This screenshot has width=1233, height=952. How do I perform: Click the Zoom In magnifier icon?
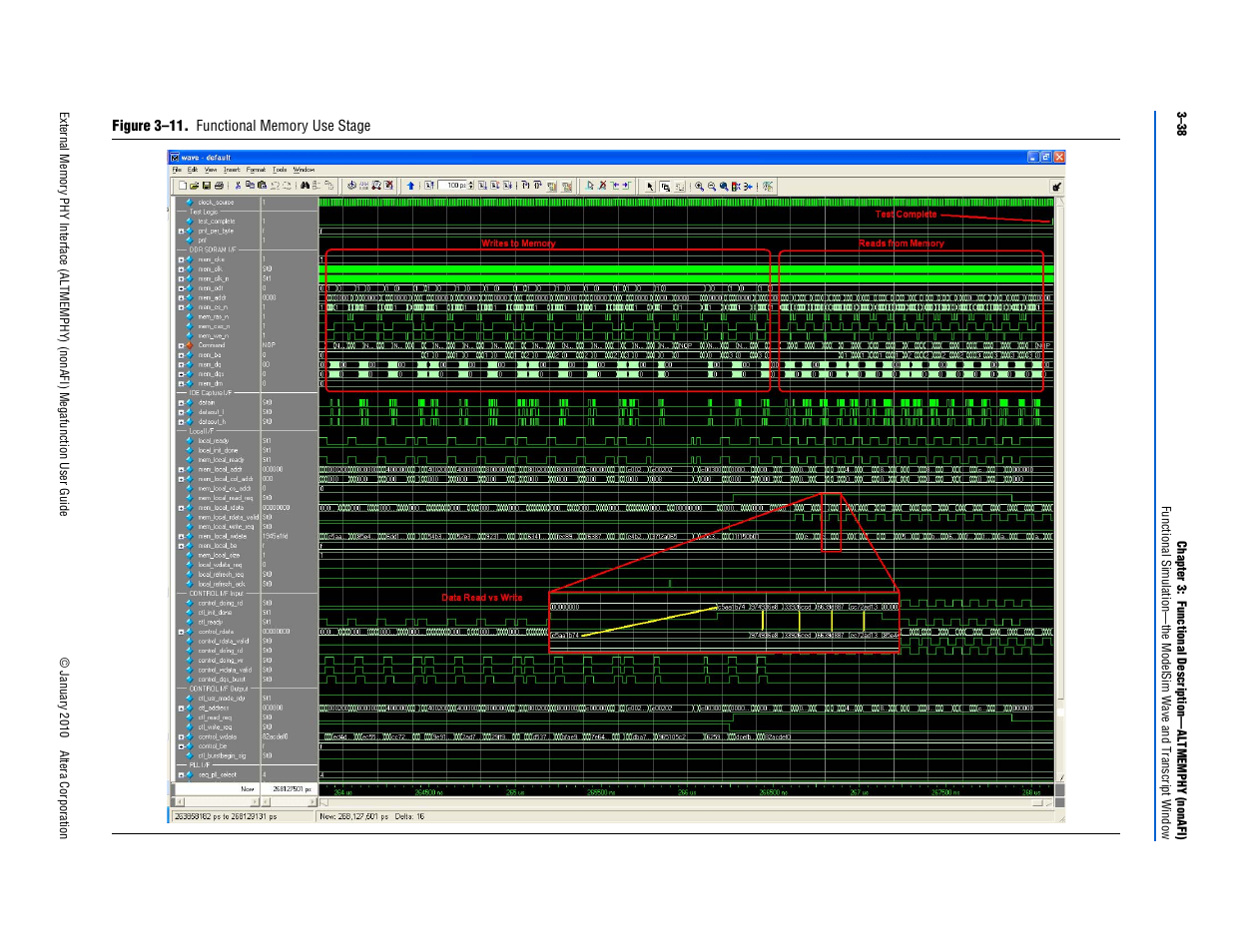pos(700,186)
